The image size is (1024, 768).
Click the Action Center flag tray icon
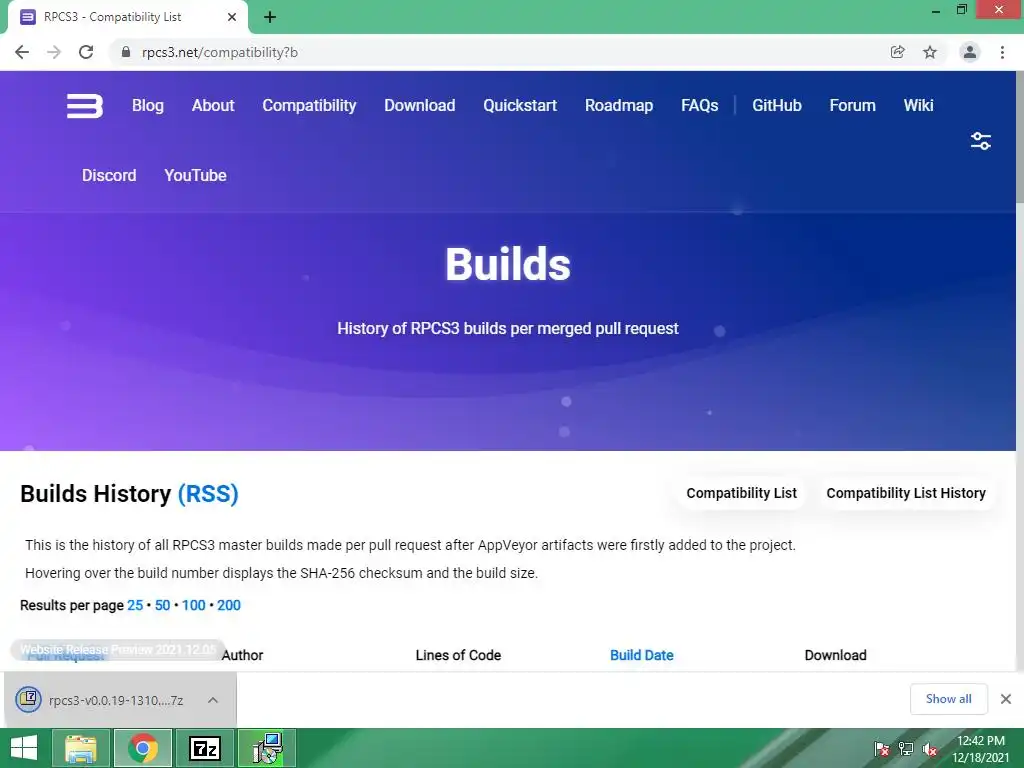coord(882,749)
